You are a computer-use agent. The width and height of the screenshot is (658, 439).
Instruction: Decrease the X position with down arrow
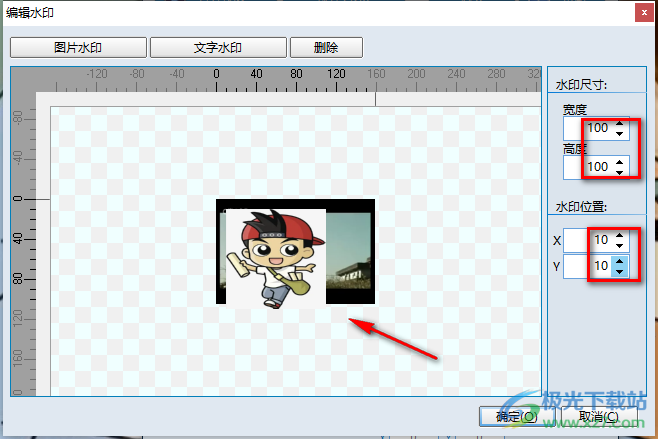pos(620,246)
